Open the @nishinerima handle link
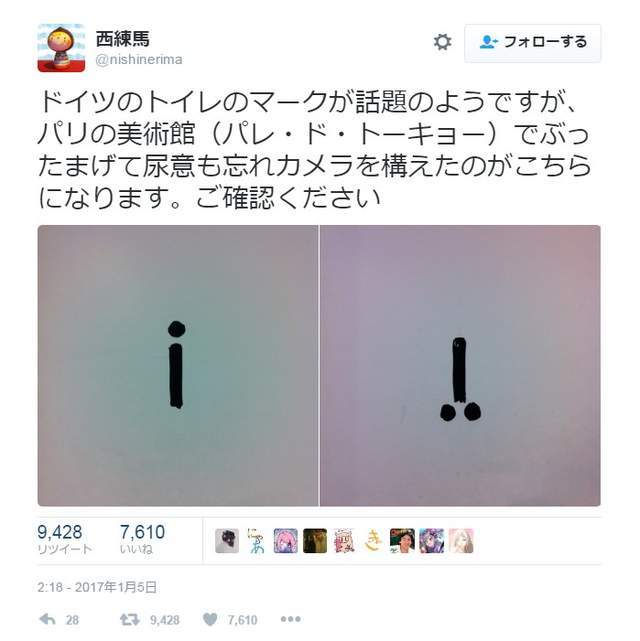 (x=139, y=60)
